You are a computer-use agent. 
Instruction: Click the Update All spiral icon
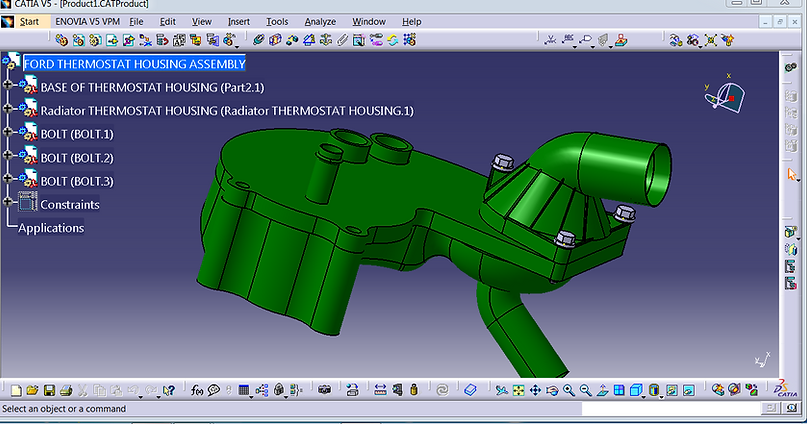click(x=442, y=391)
